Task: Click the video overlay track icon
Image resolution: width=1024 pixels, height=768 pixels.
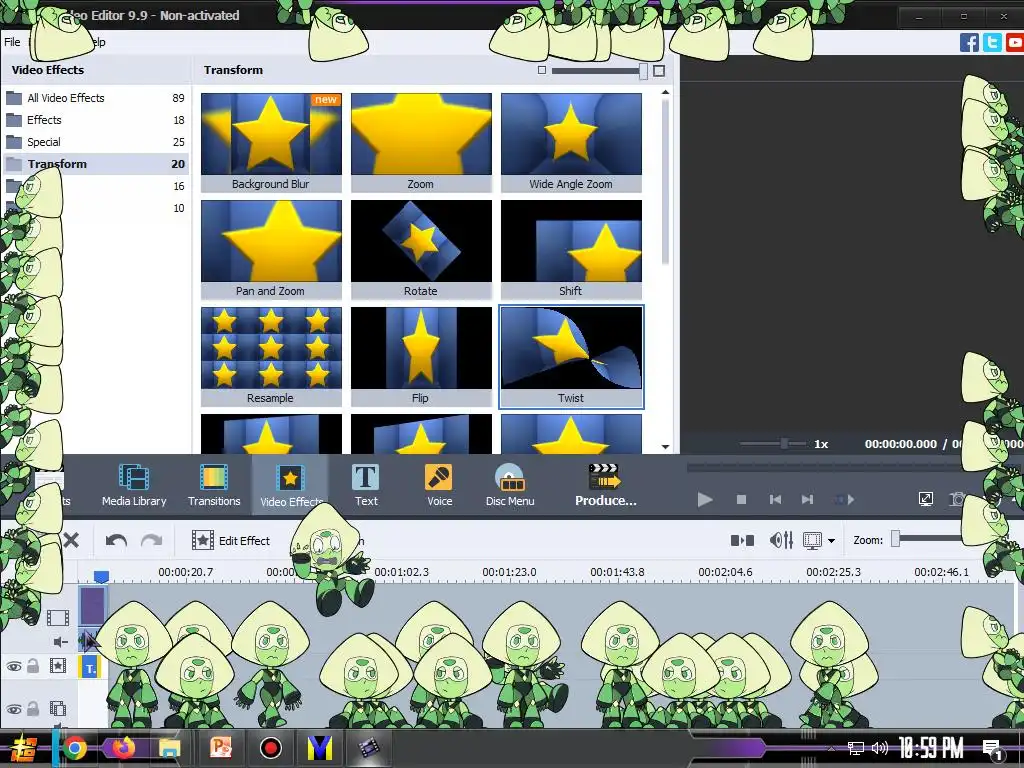Action: pyautogui.click(x=57, y=709)
